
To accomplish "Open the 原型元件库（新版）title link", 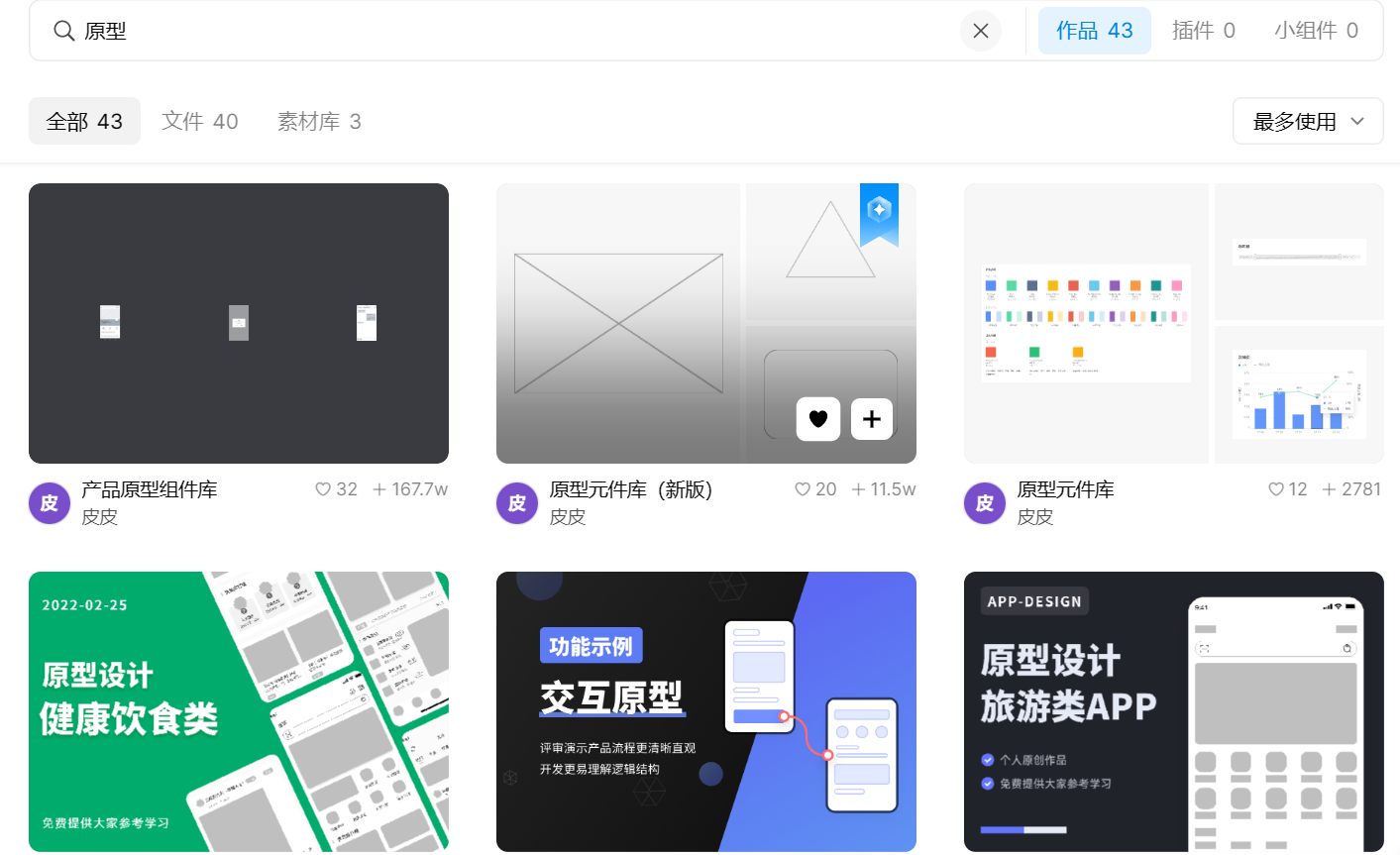I will click(x=631, y=489).
